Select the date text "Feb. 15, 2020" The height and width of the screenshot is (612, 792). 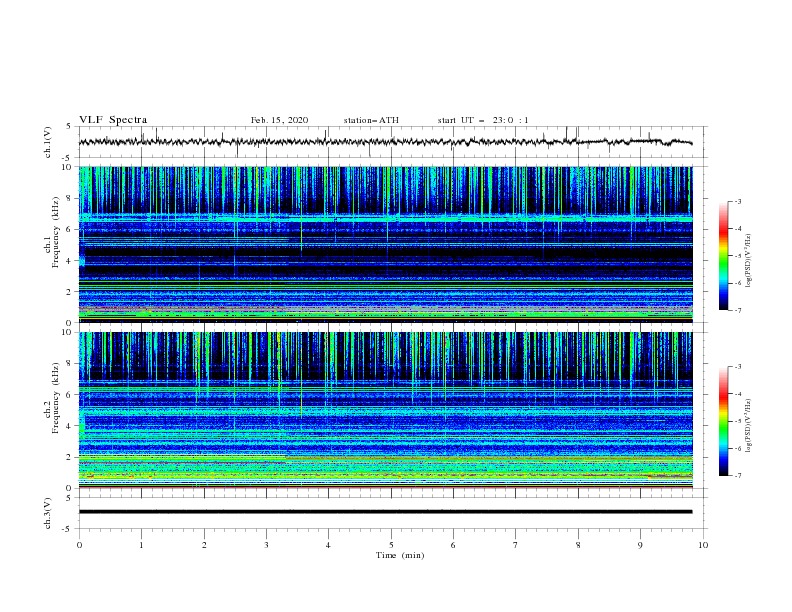click(x=279, y=120)
